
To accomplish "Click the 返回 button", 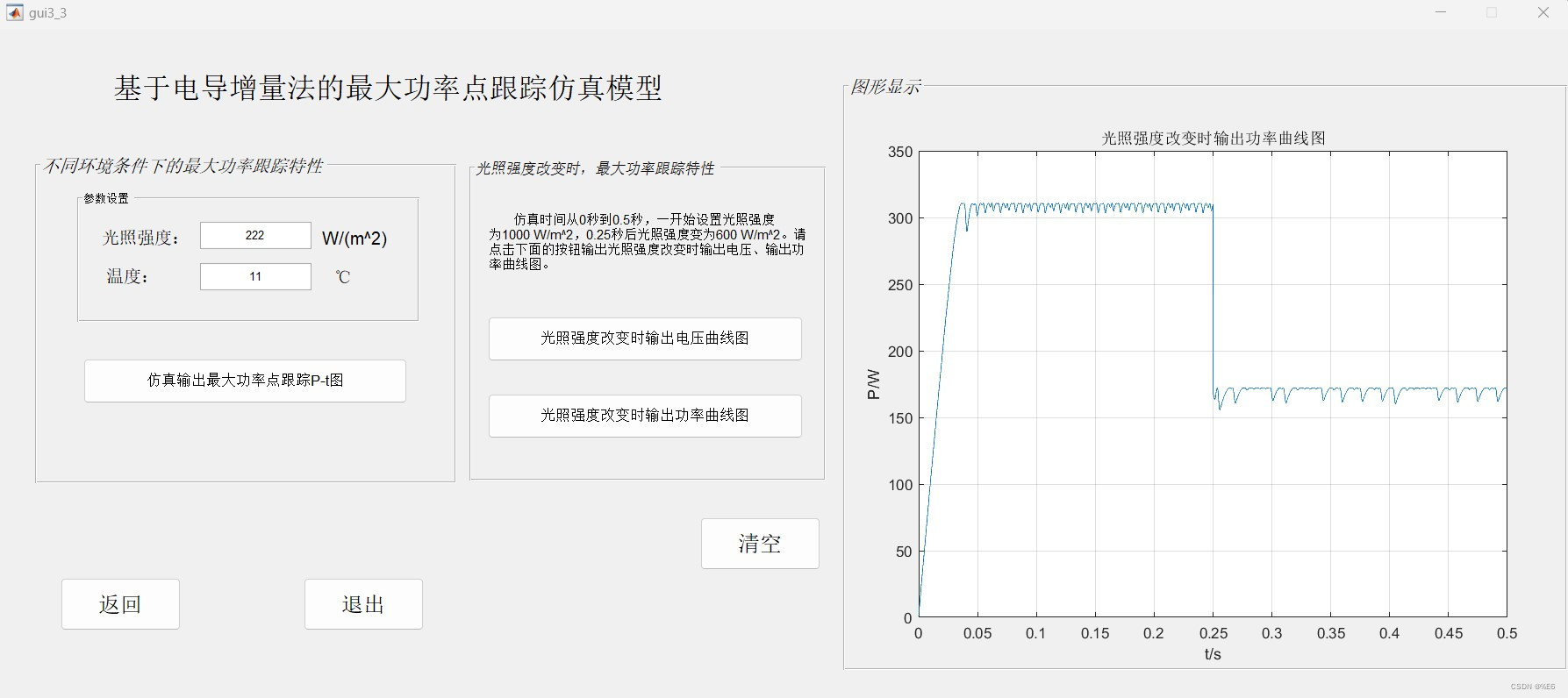I will [120, 604].
